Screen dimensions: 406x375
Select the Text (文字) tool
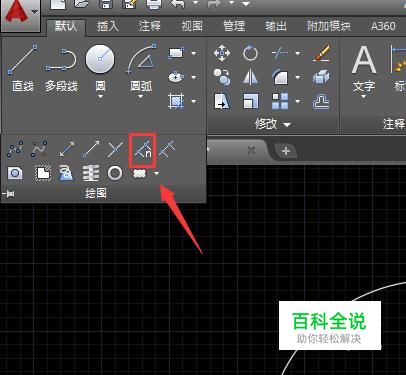364,68
